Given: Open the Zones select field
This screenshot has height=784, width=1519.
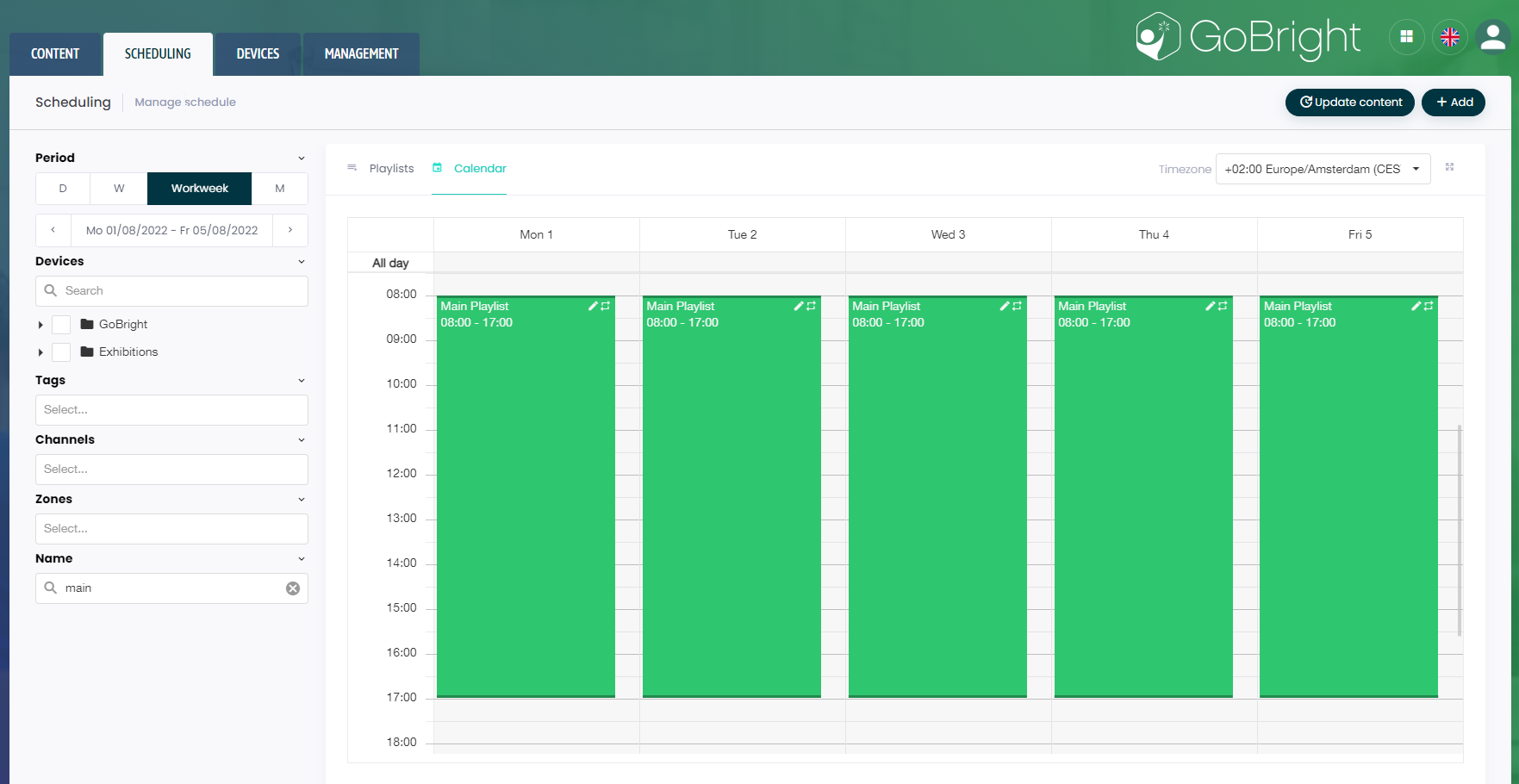Looking at the screenshot, I should 171,529.
